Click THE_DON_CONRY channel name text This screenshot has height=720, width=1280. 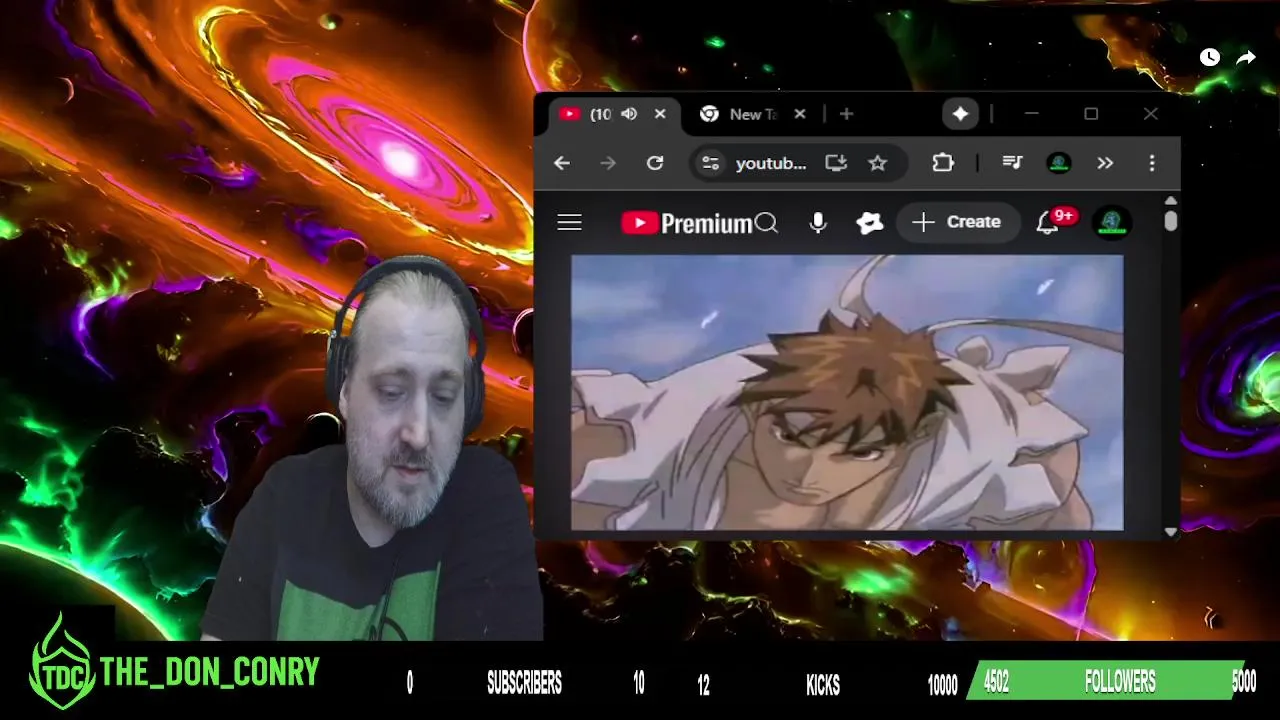tap(210, 673)
